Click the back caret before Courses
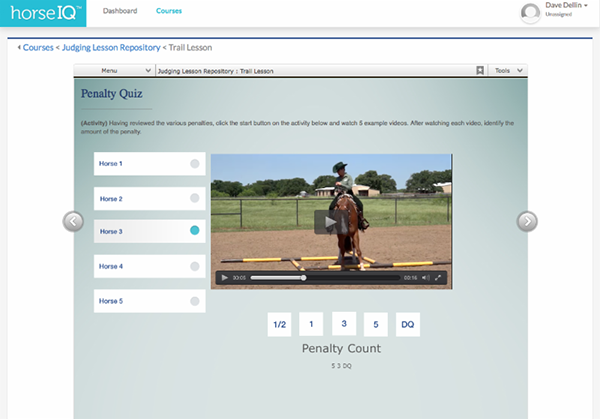This screenshot has width=600, height=419. [19, 47]
